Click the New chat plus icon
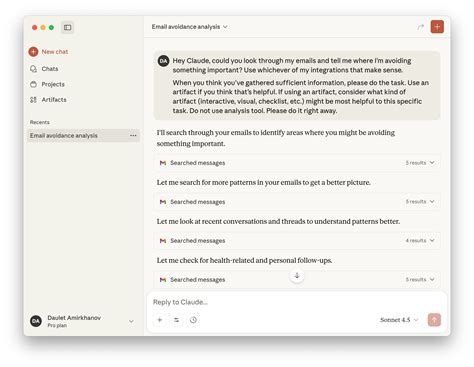 point(33,52)
